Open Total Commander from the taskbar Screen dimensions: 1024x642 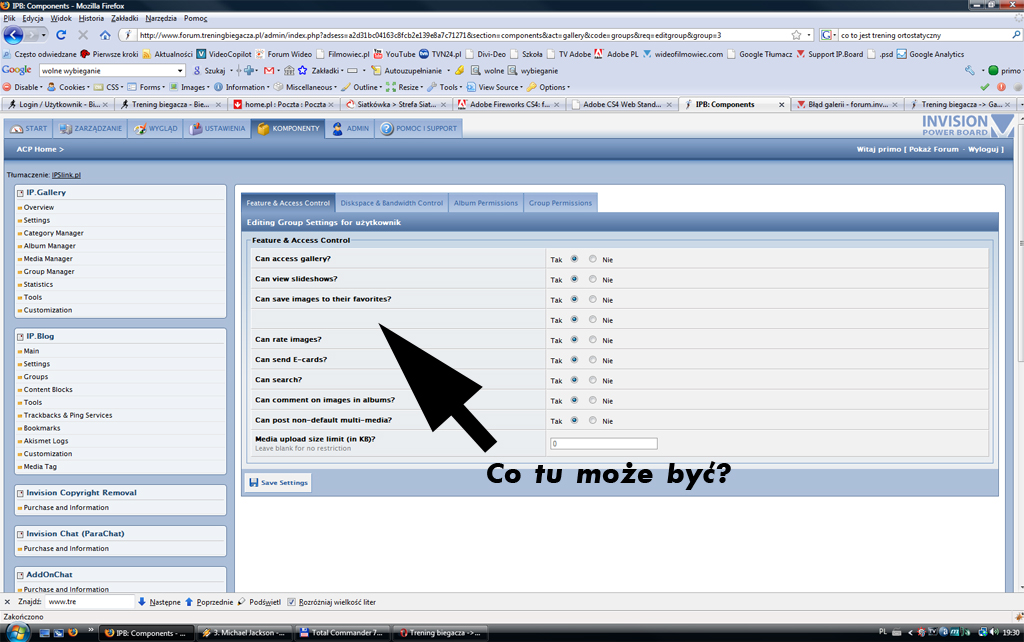coord(342,632)
